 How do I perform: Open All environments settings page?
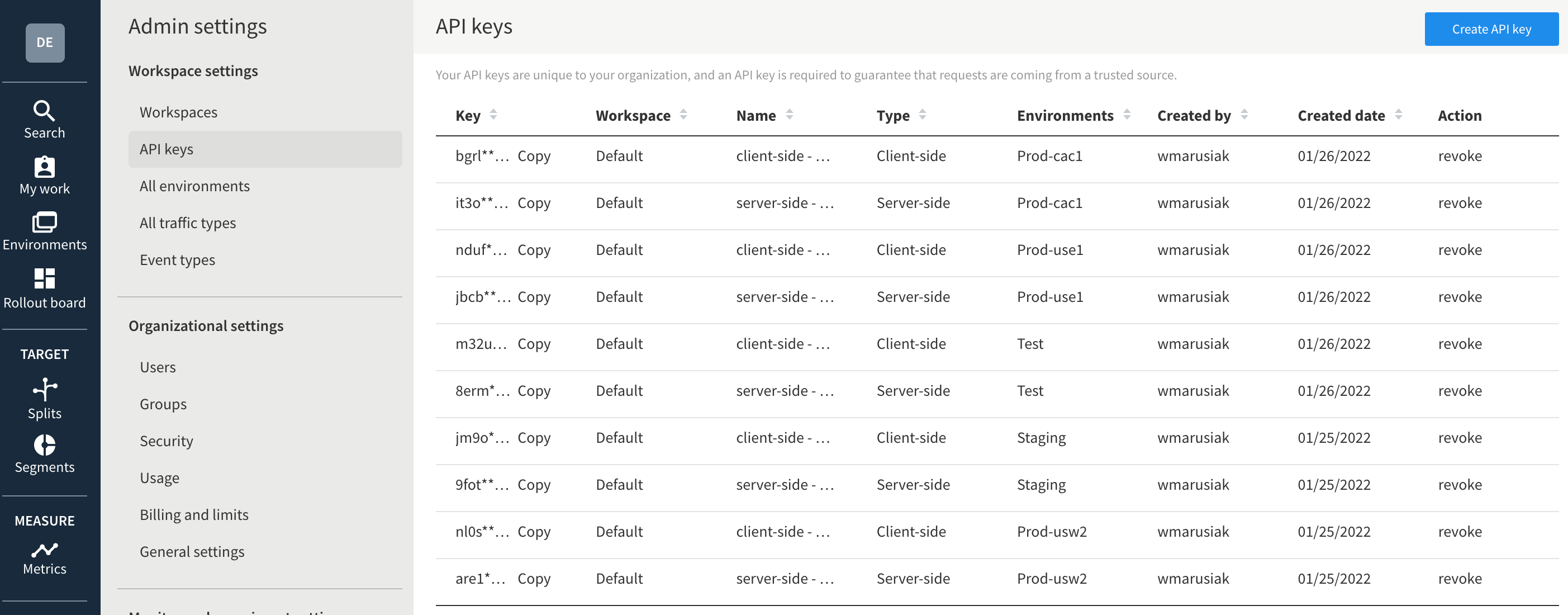coord(194,185)
